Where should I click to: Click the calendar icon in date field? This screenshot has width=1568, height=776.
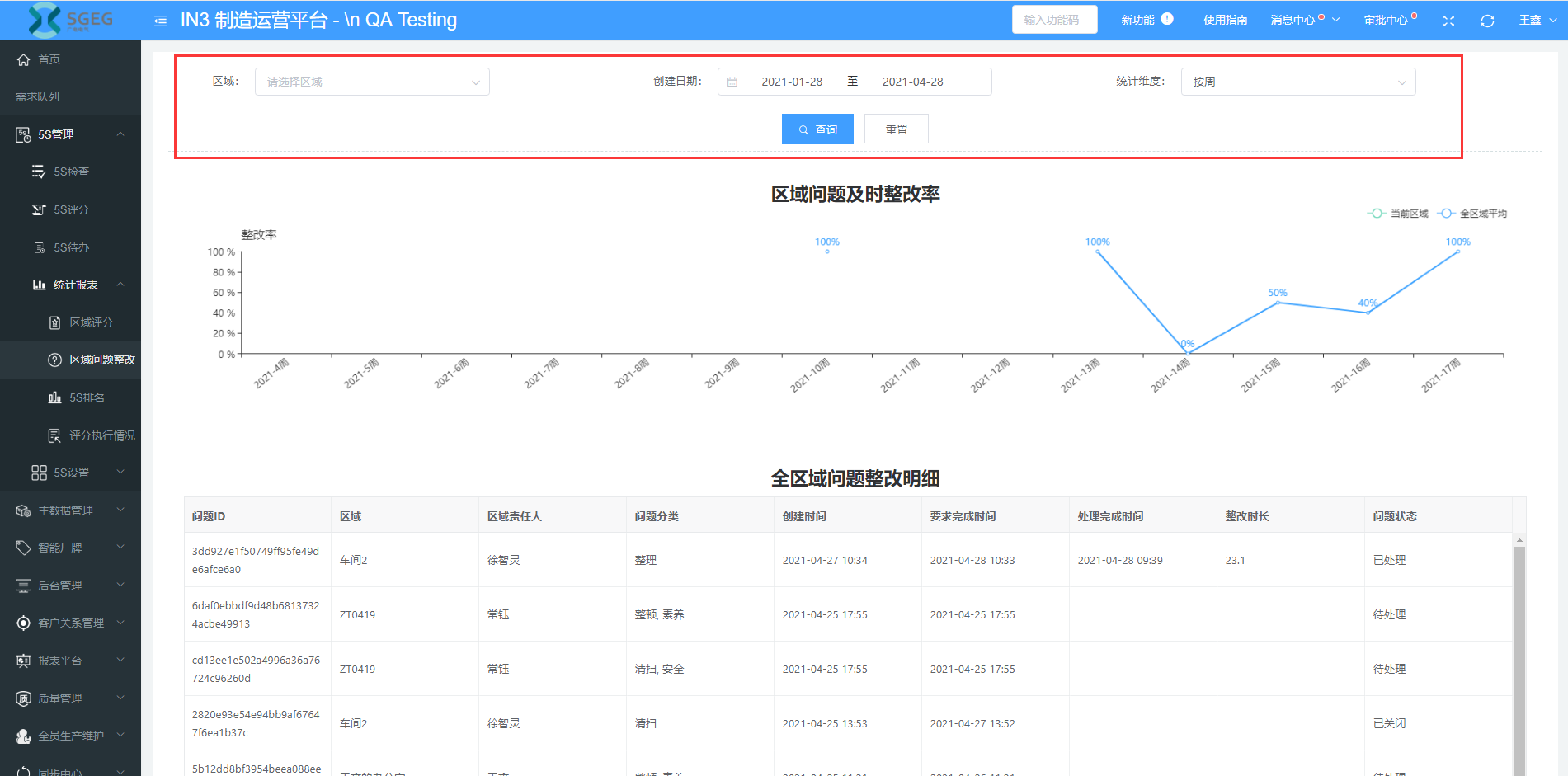tap(732, 82)
